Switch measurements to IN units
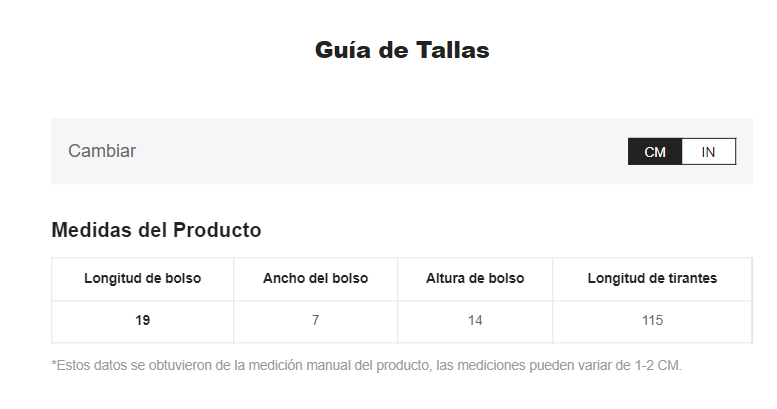777x409 pixels. pyautogui.click(x=709, y=152)
